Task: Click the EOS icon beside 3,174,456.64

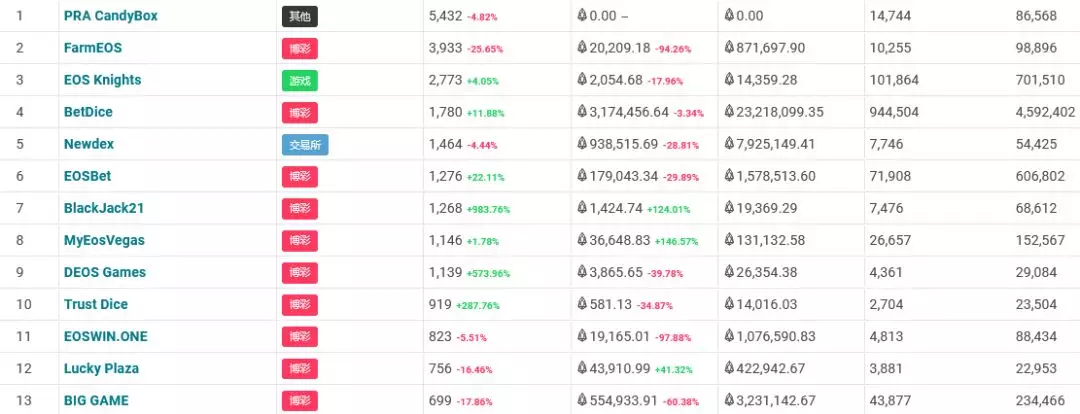Action: coord(582,112)
